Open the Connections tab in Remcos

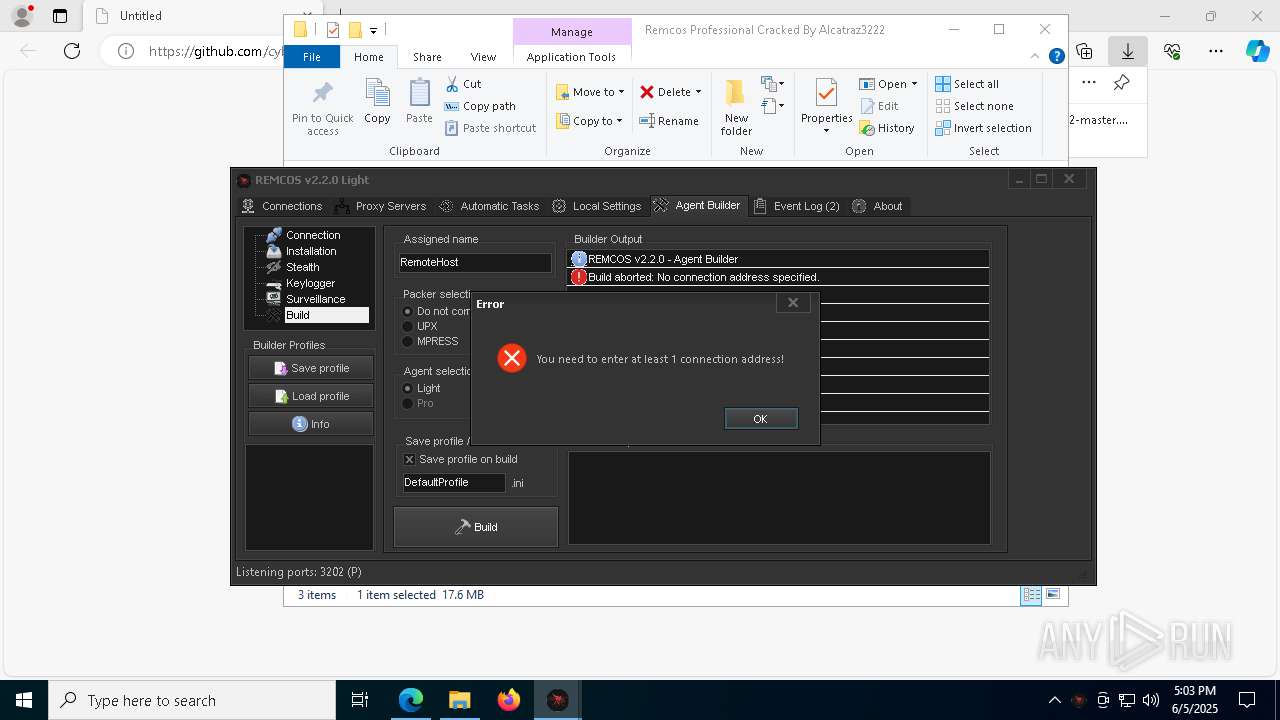[282, 206]
